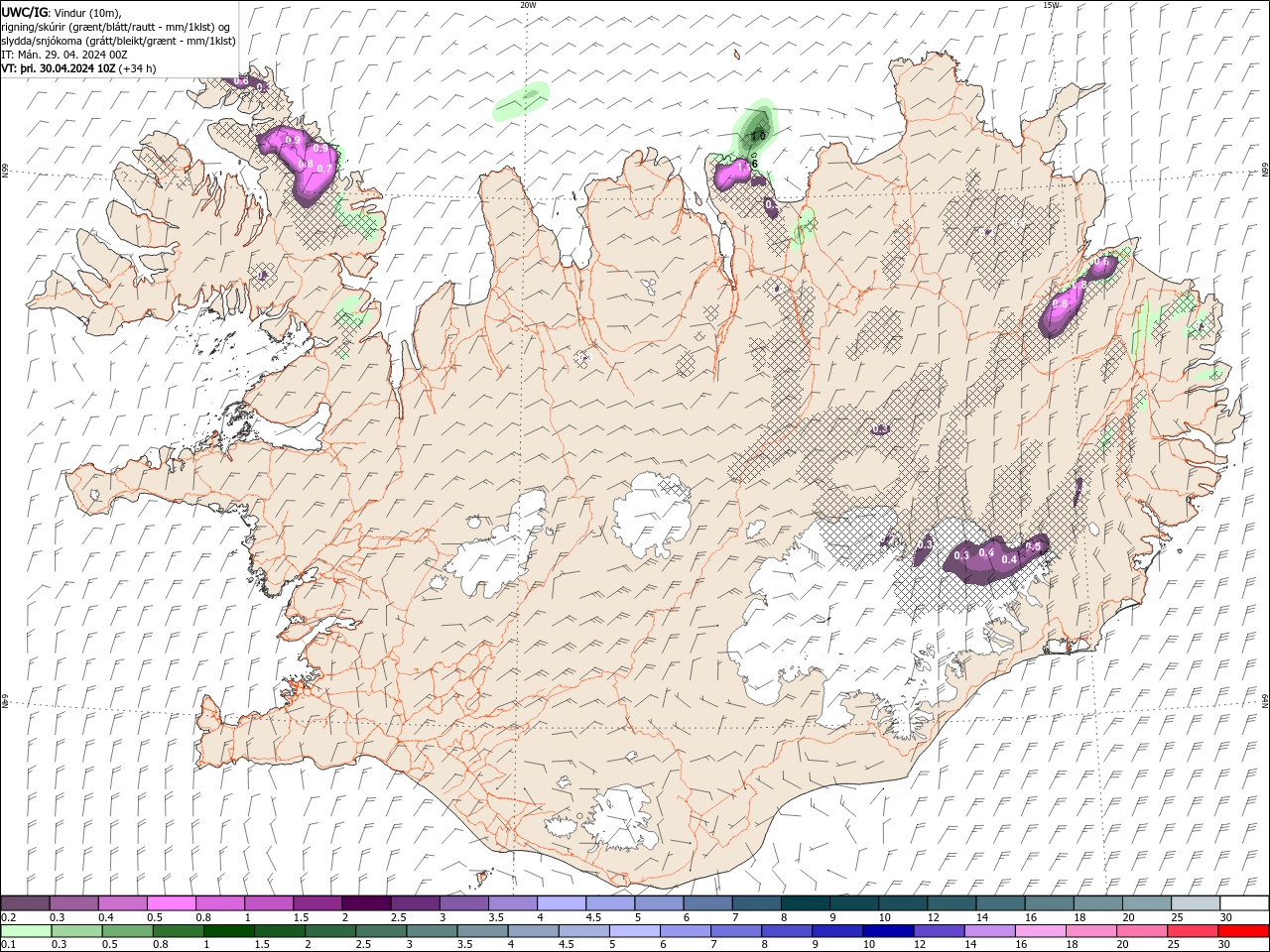
Task: Select the rain legend swatch for 9–10
Action: point(836,931)
